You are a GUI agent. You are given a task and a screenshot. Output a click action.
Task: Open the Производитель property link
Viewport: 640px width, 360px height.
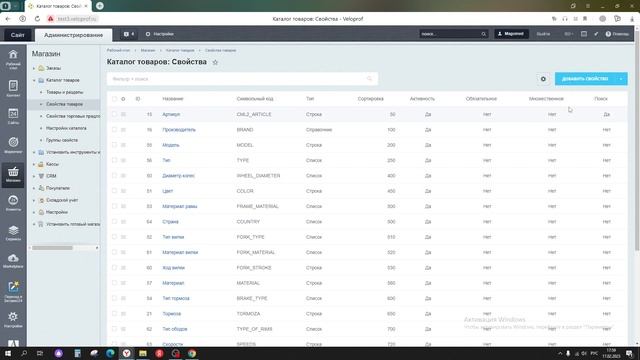tap(179, 130)
